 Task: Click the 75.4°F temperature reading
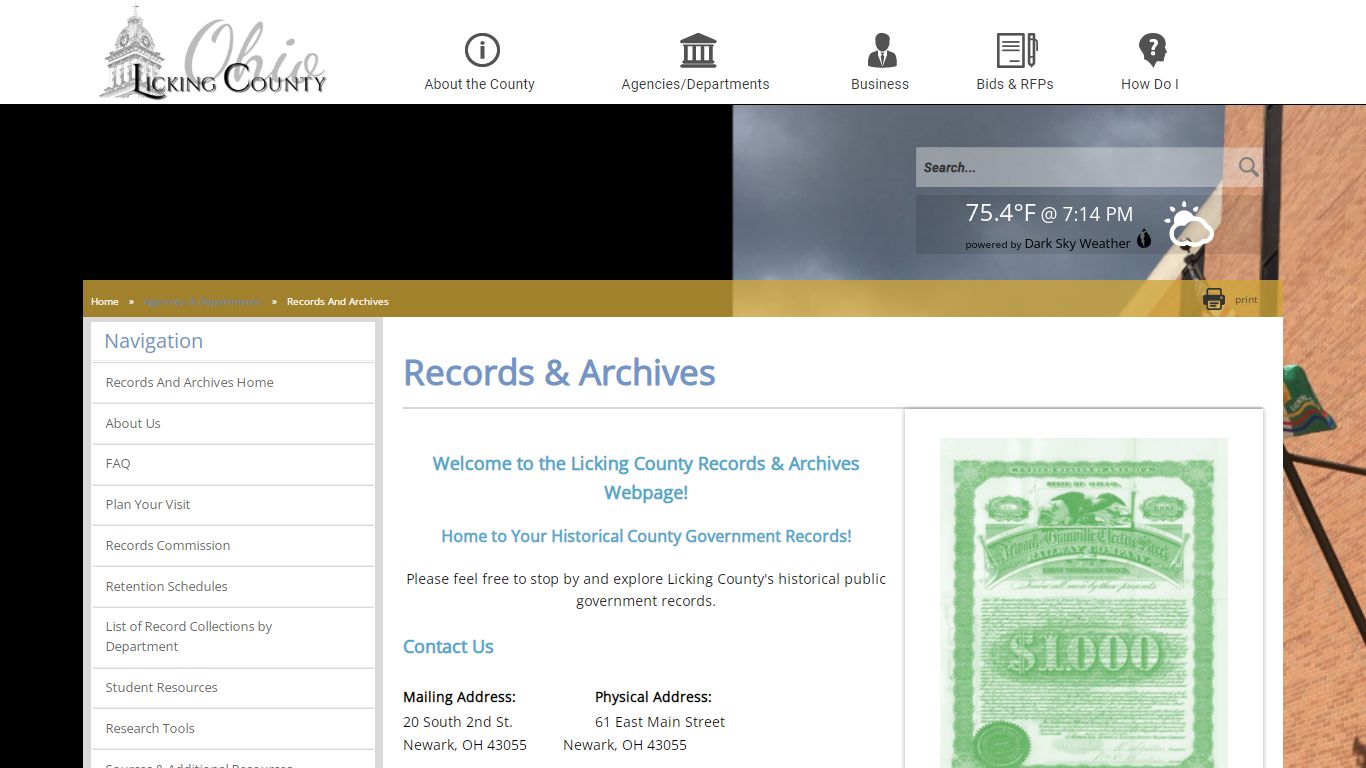[1001, 213]
